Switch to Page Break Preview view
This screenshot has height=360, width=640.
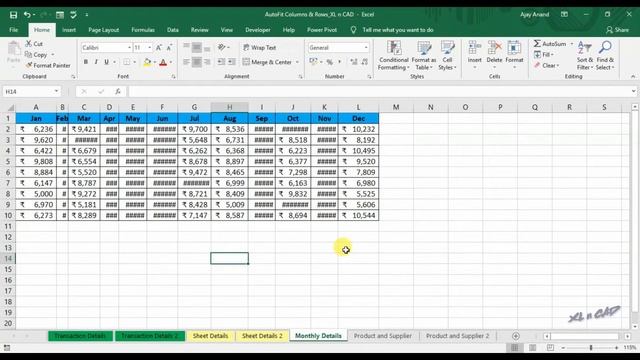550,347
